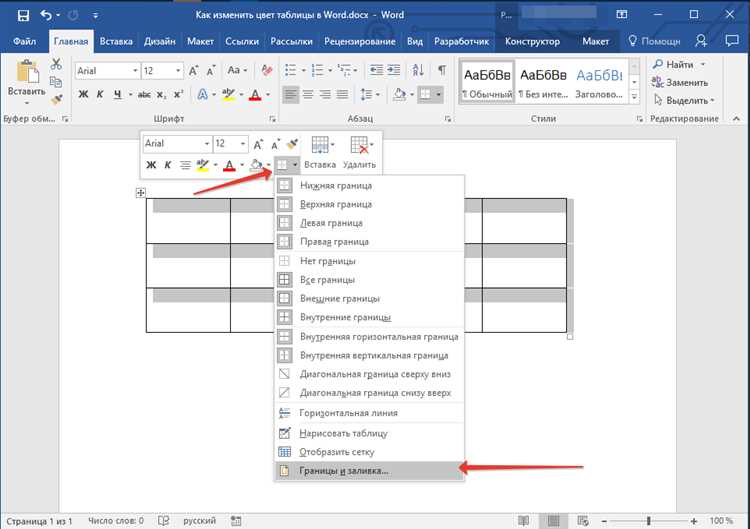This screenshot has height=529, width=750.
Task: Click Отобразить сетку in the borders menu
Action: pyautogui.click(x=370, y=452)
